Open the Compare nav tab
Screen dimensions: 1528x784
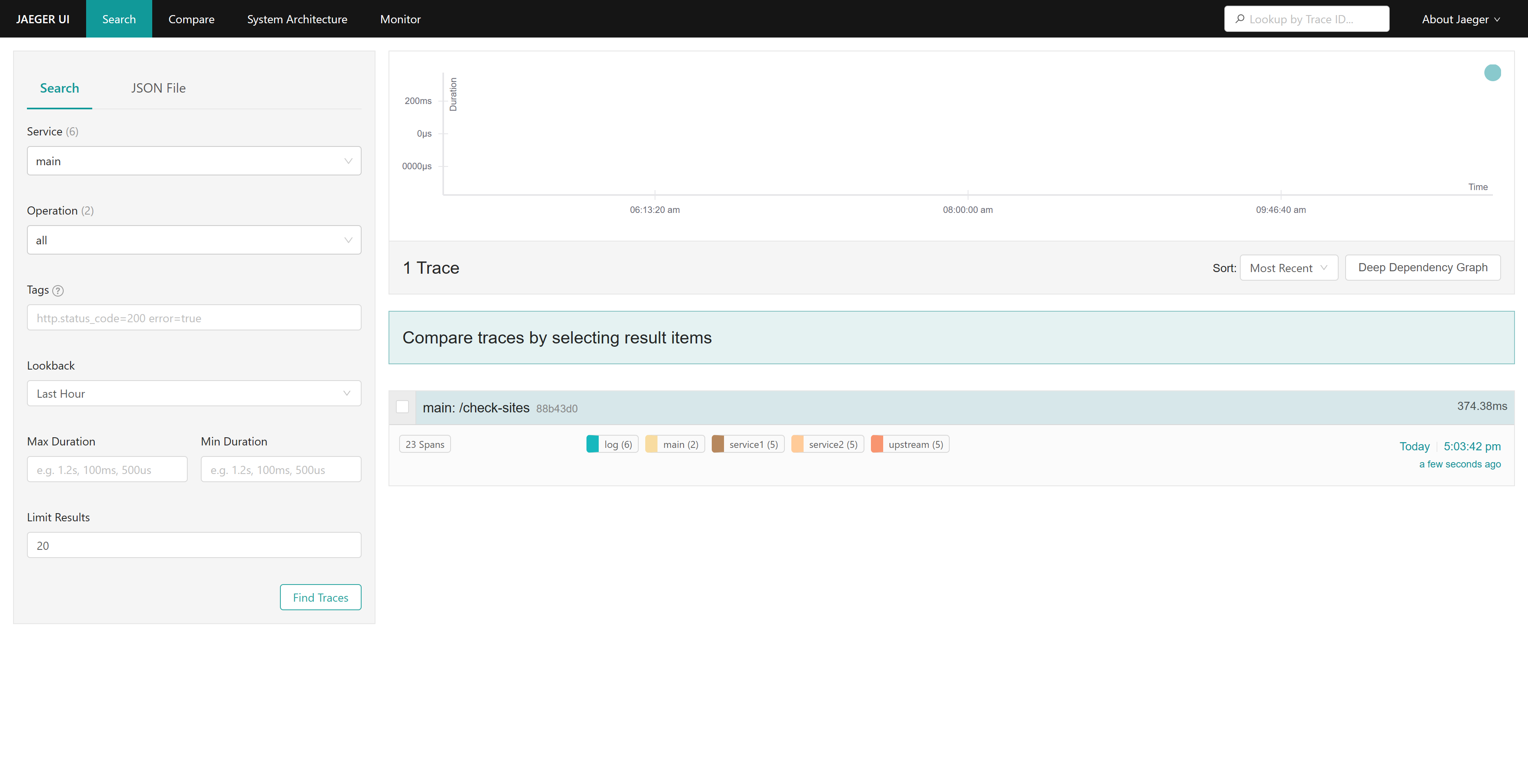[191, 19]
